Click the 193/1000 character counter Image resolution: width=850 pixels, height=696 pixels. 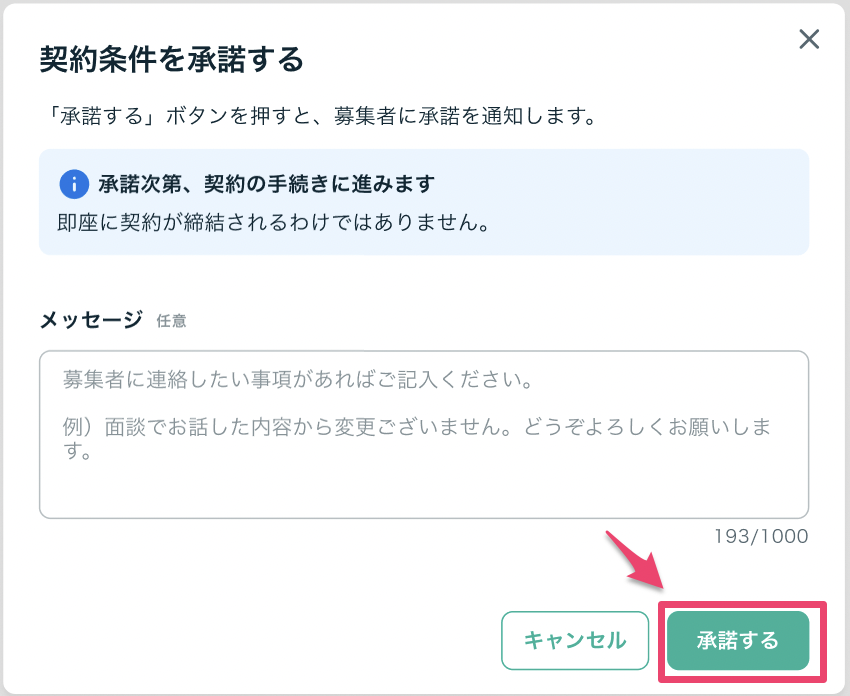761,537
